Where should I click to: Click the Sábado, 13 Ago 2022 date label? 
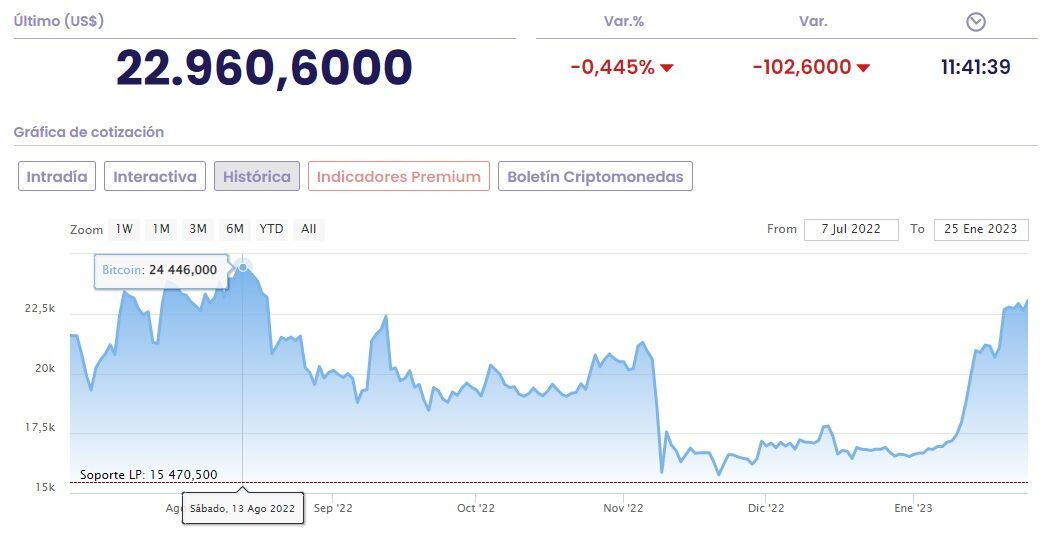243,508
